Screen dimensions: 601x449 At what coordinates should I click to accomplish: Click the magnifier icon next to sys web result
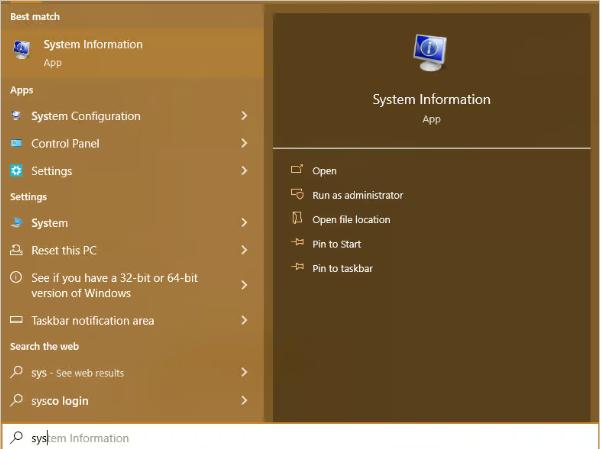point(16,372)
